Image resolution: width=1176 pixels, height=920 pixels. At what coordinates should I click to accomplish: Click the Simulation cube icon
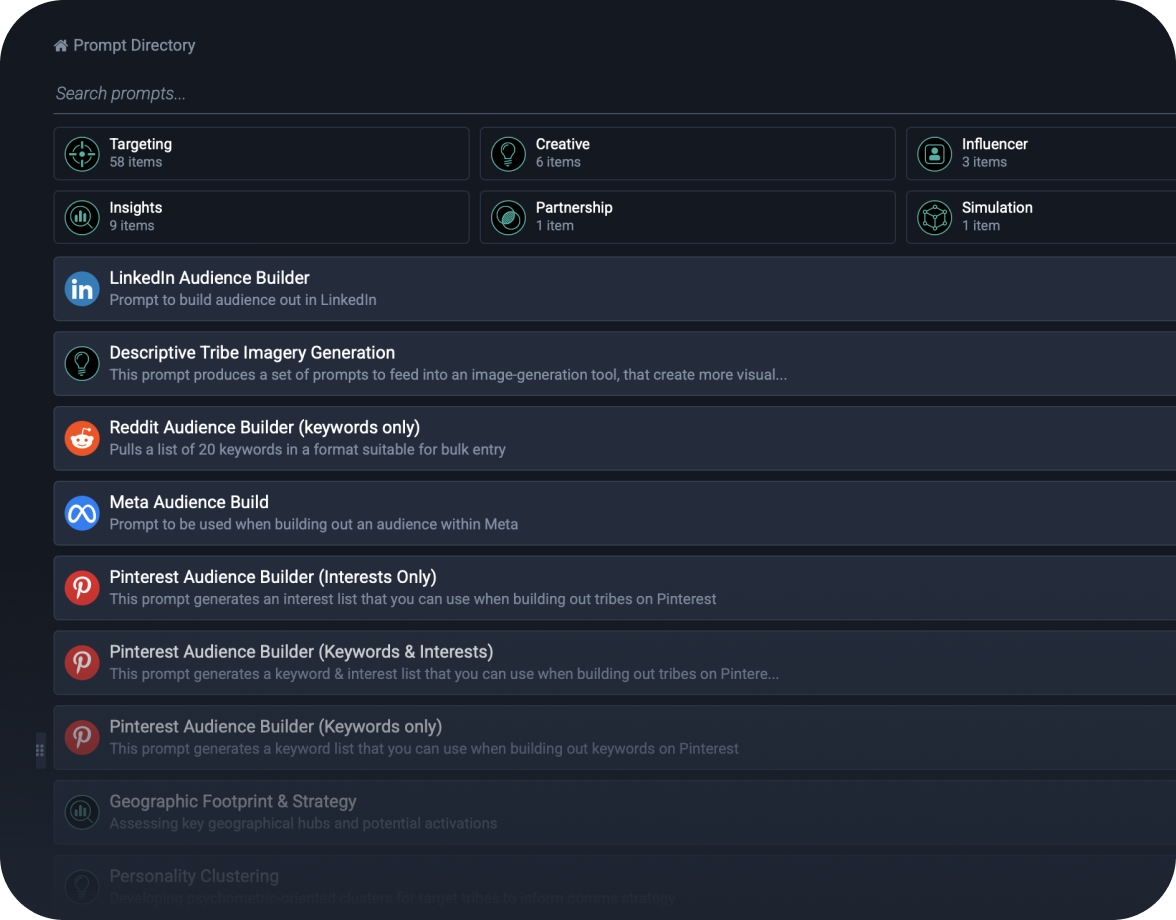934,217
